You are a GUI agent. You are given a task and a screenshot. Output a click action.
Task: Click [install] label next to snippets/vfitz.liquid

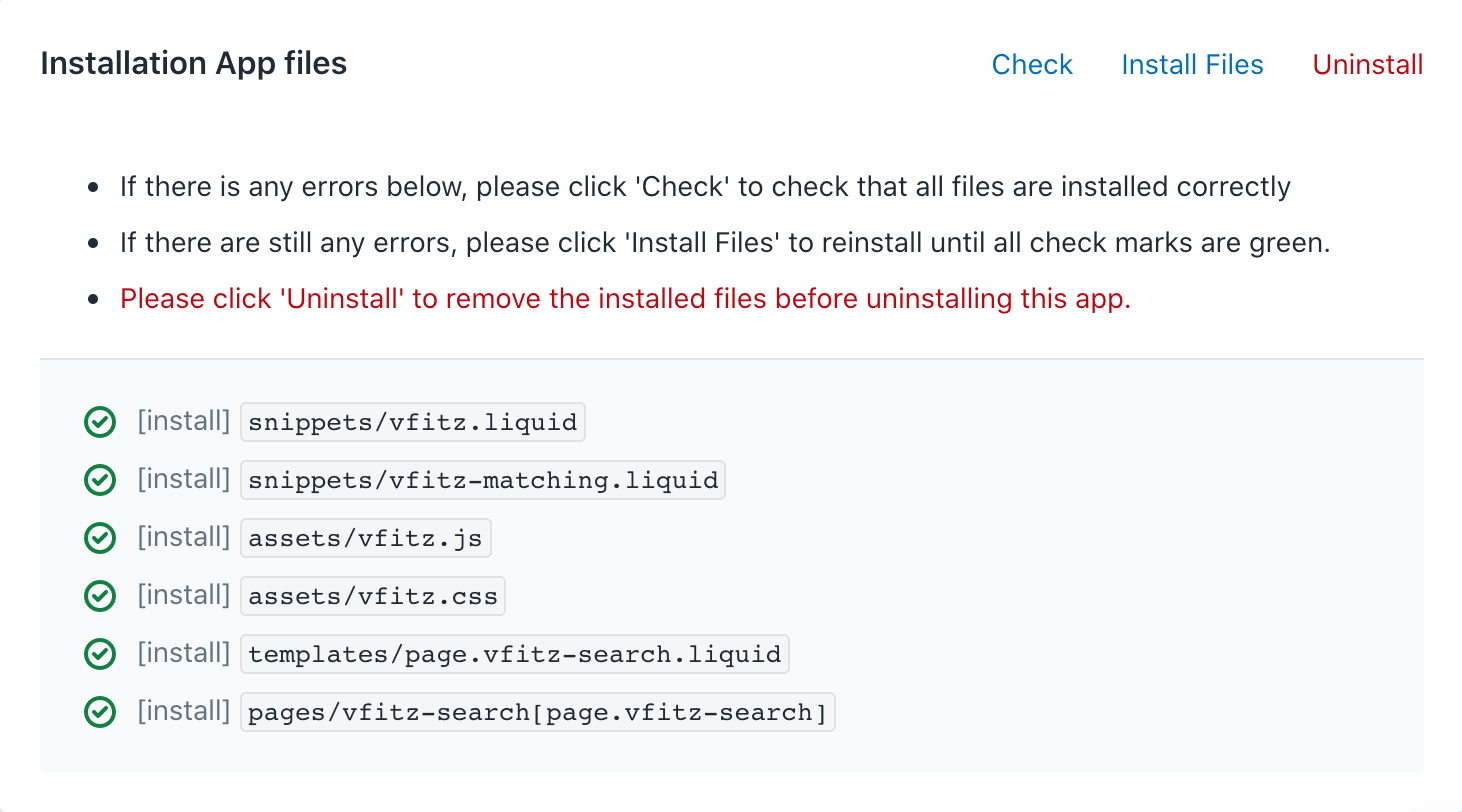pyautogui.click(x=184, y=422)
